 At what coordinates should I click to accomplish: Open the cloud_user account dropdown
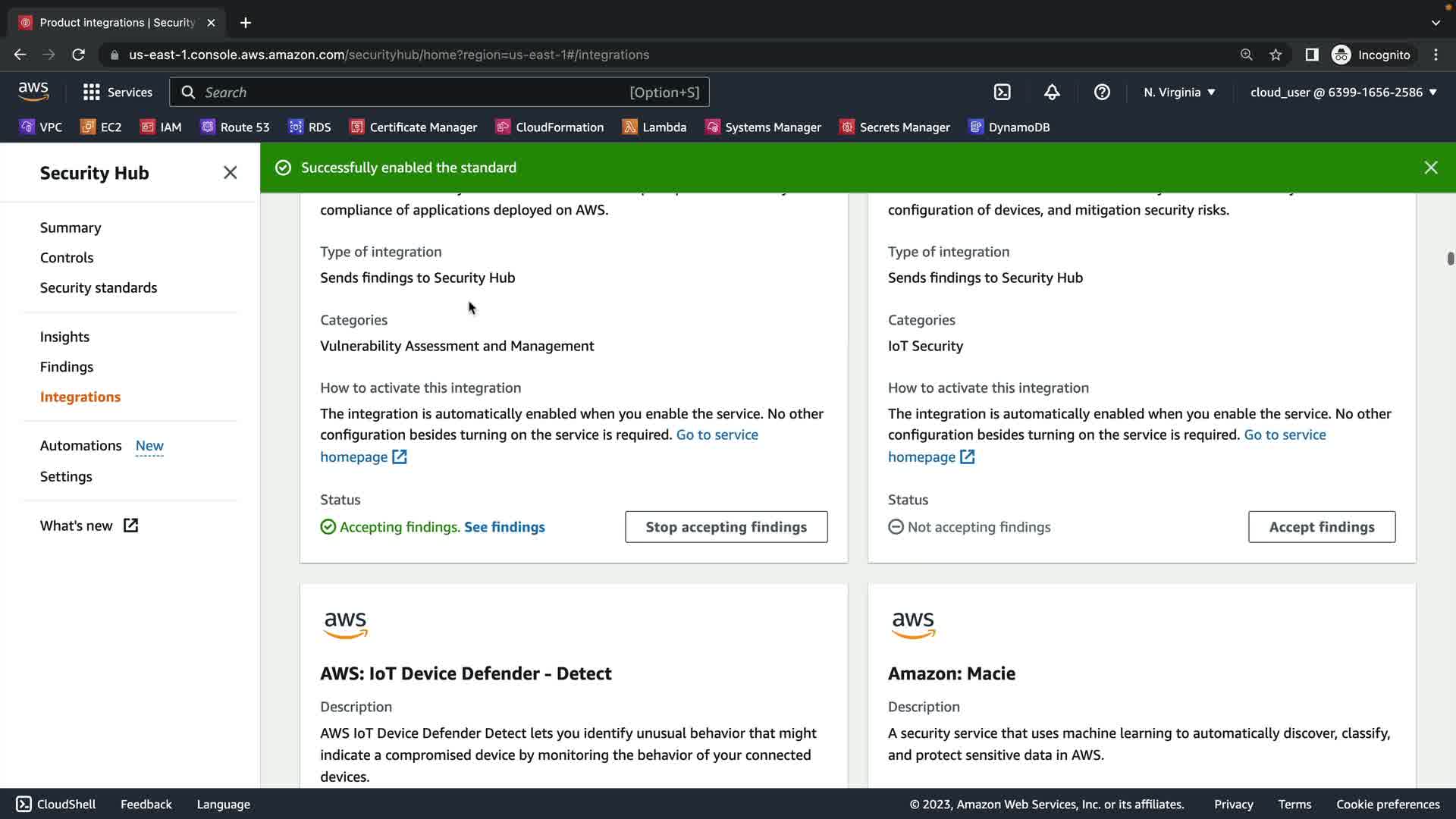tap(1343, 92)
